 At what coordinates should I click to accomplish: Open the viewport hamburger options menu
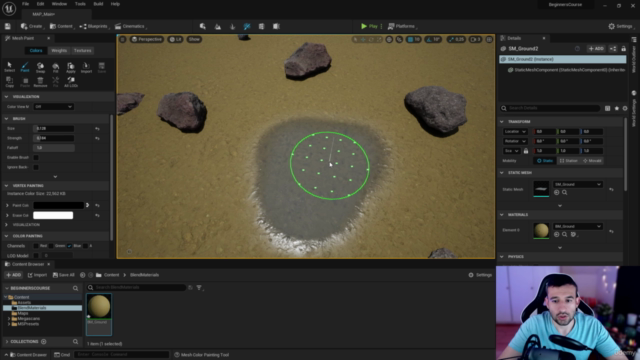pos(122,39)
